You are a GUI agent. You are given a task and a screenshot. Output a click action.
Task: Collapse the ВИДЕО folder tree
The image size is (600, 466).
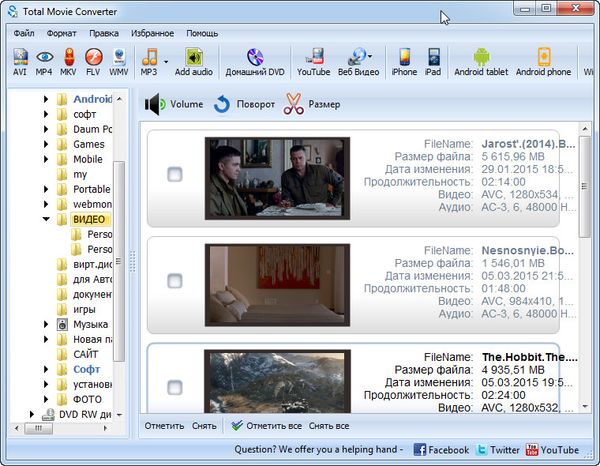(46, 219)
